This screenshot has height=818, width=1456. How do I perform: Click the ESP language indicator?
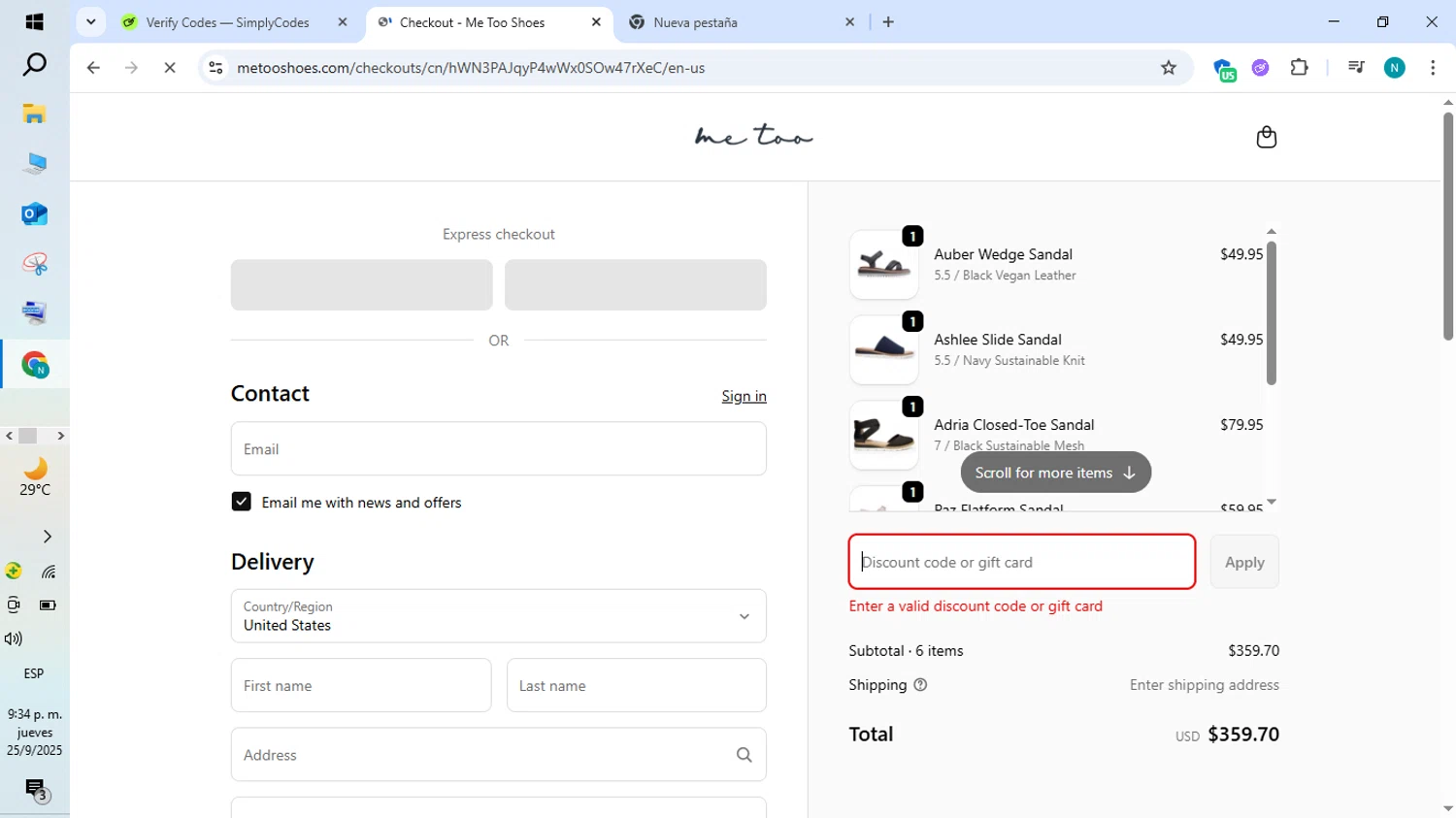click(x=34, y=673)
